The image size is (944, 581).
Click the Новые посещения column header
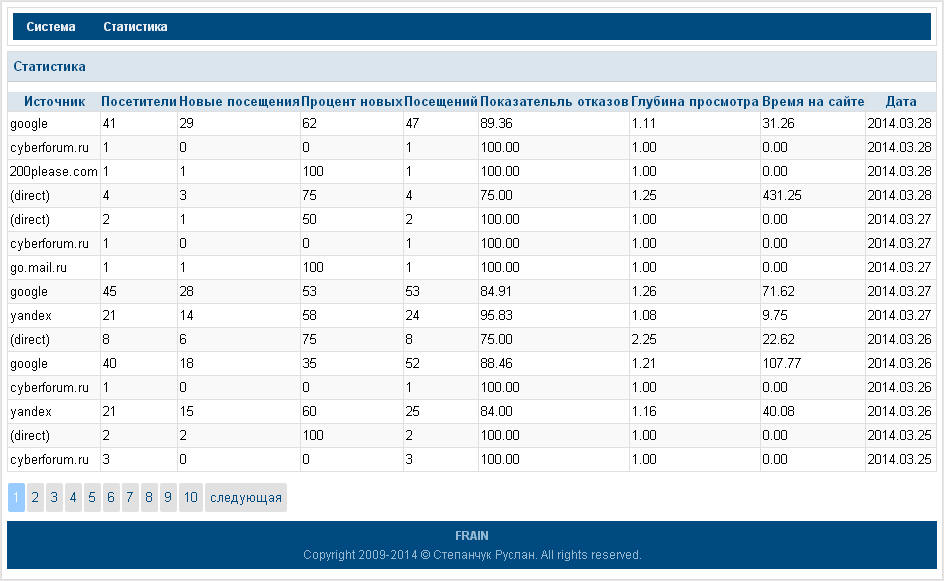click(x=239, y=102)
